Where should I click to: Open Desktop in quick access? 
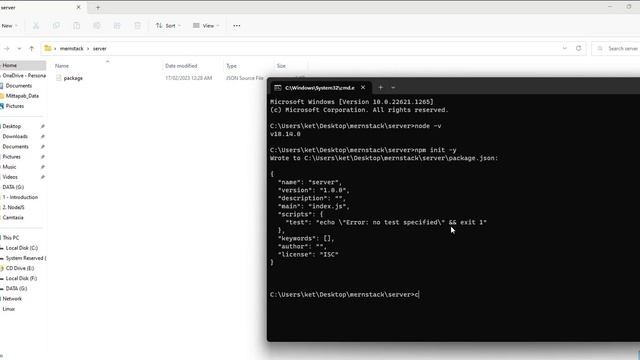[x=12, y=126]
